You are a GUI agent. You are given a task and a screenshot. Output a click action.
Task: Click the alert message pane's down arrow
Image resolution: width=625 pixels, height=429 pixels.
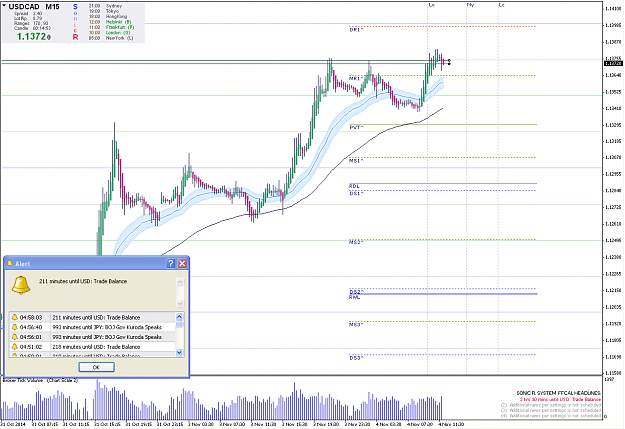click(180, 303)
